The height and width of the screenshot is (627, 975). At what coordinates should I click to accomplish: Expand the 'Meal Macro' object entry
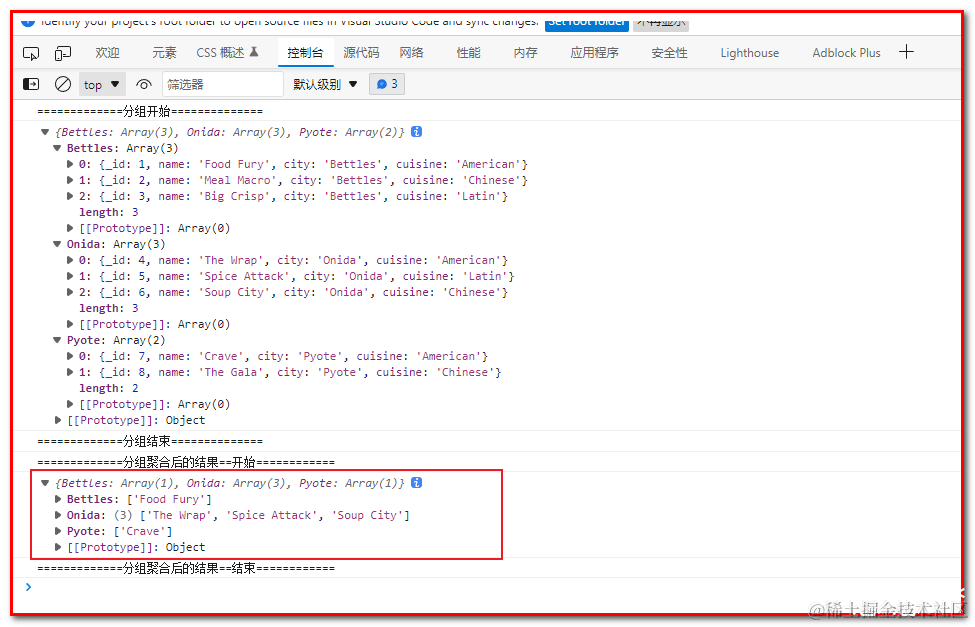click(70, 180)
